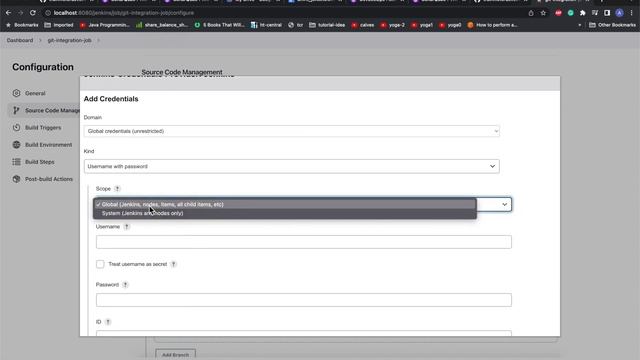Click the Build Steps list icon
The width and height of the screenshot is (640, 360).
coord(16,162)
